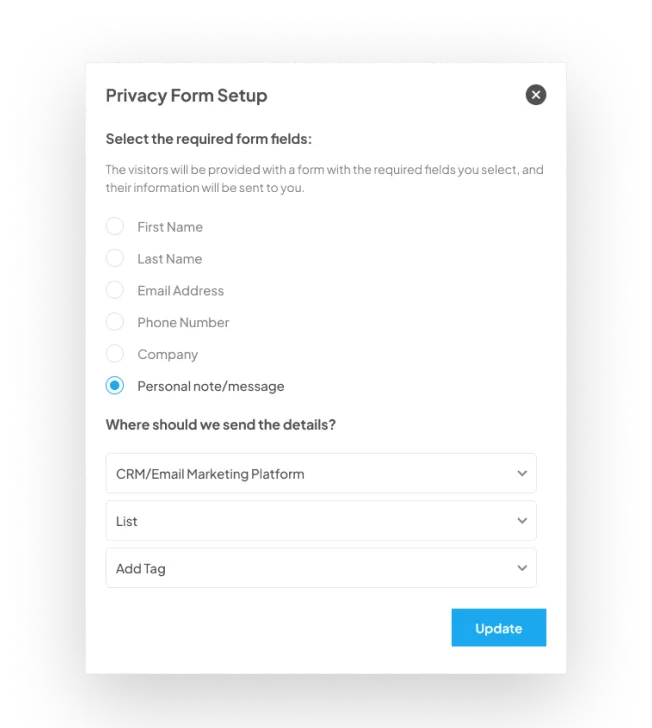Click the "Email Address" text label
The image size is (652, 728).
click(x=181, y=291)
